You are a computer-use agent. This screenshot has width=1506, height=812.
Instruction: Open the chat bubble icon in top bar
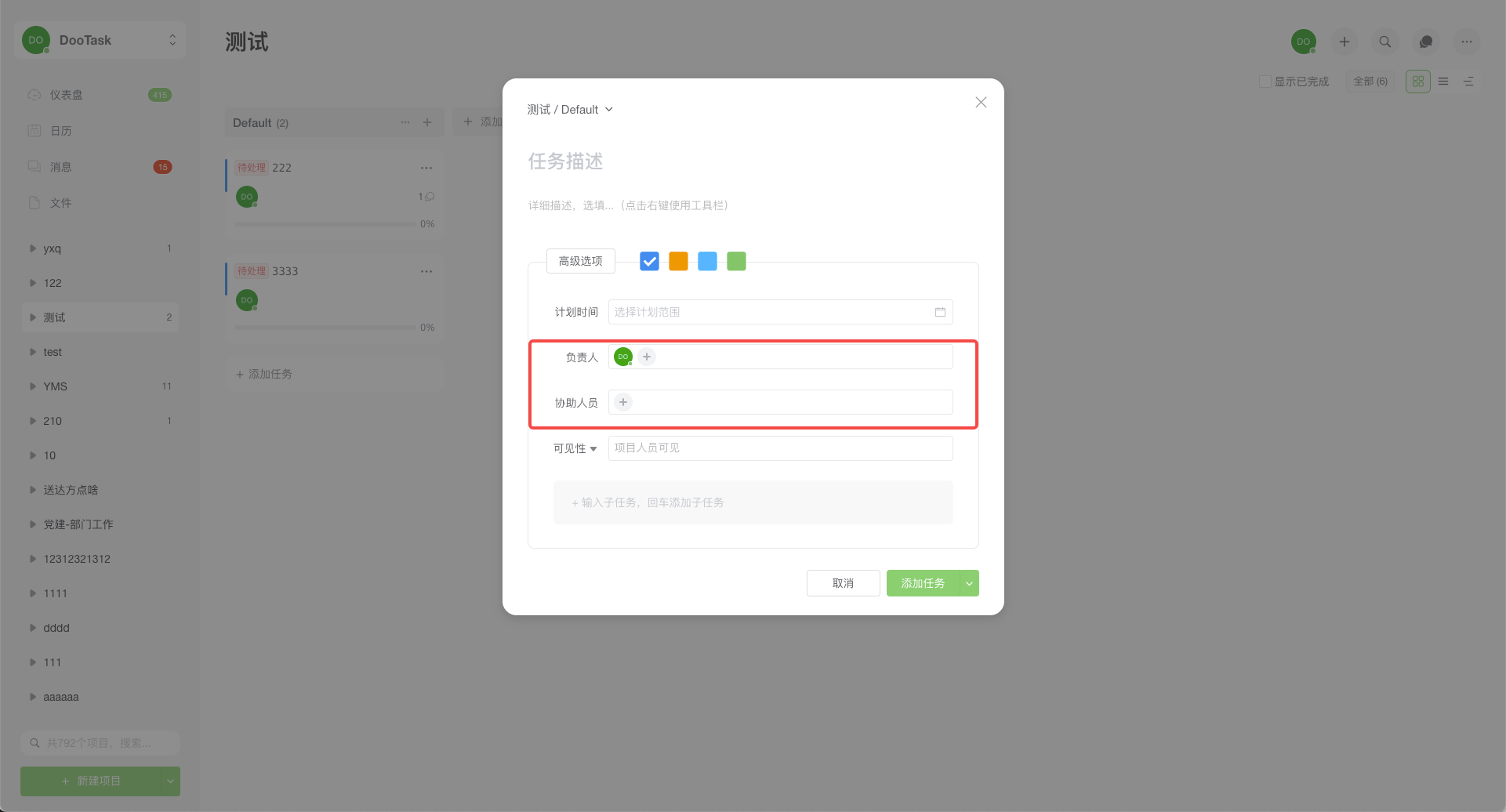[1426, 42]
